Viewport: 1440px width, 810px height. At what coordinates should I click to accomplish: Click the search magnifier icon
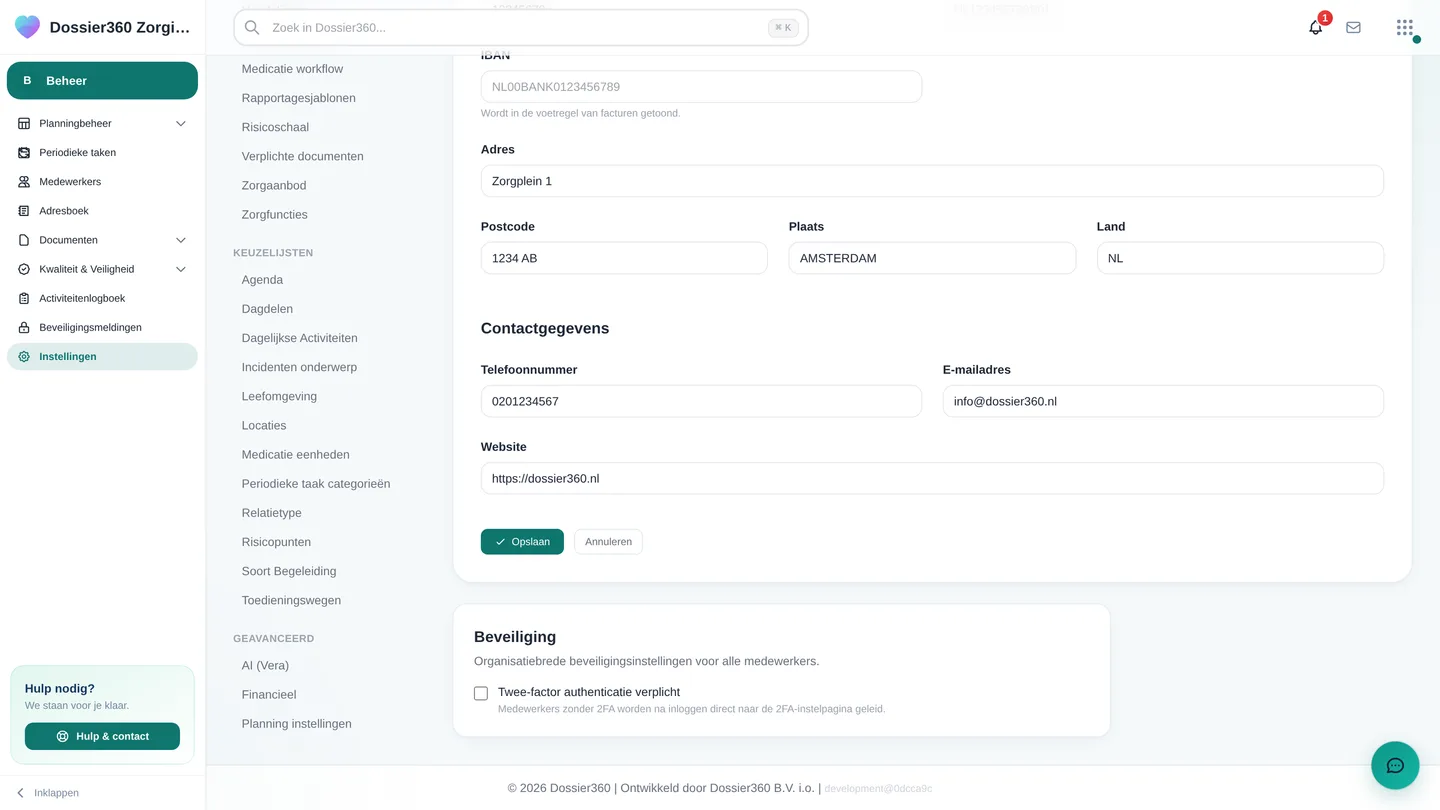252,28
